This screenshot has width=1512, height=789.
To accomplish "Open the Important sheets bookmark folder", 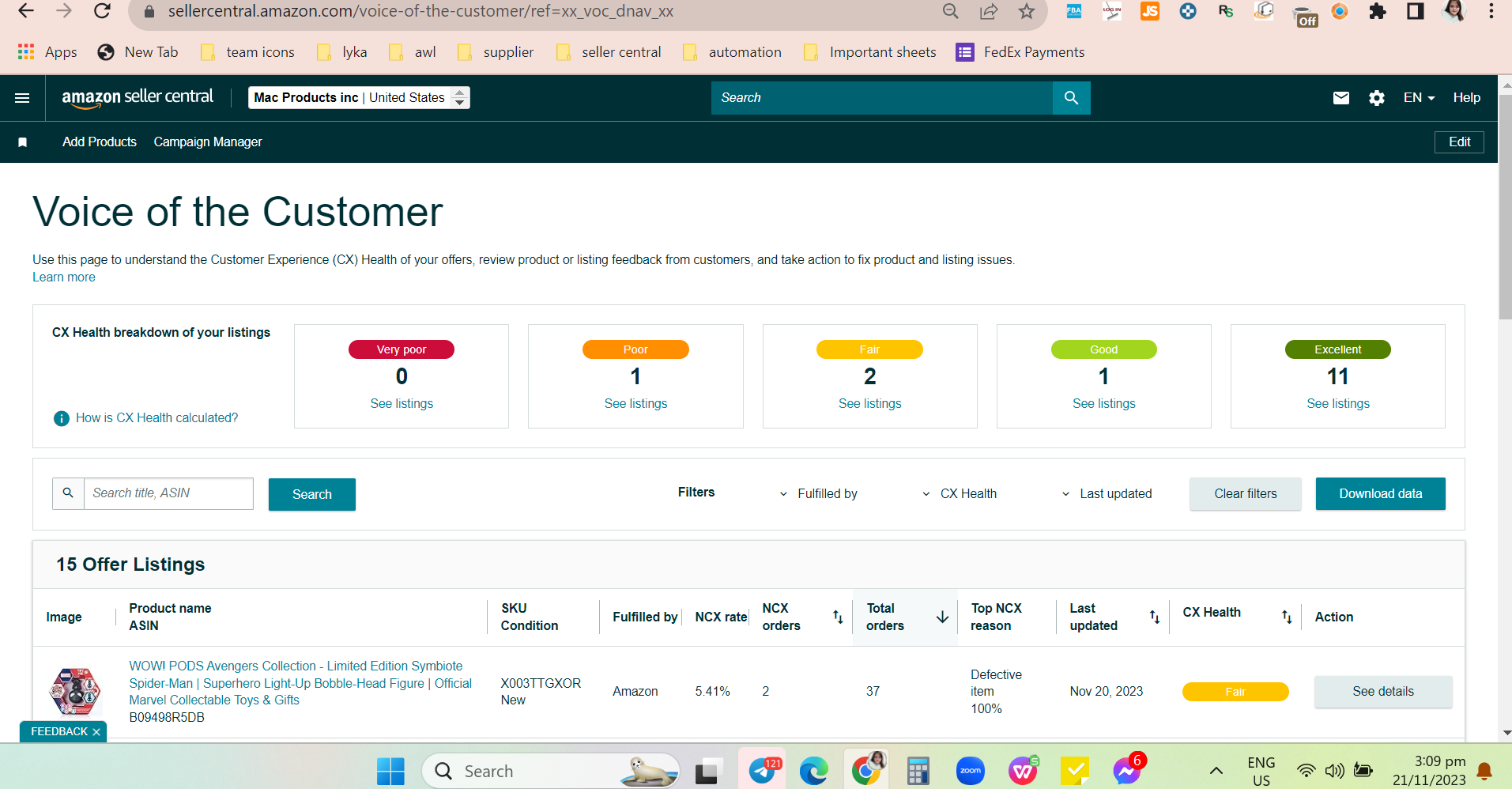I will [869, 52].
